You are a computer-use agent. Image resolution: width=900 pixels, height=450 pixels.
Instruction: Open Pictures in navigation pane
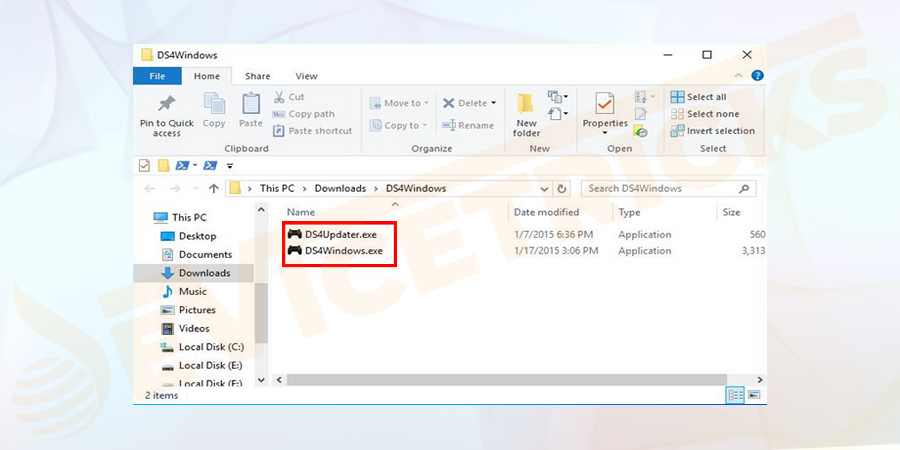tap(189, 310)
